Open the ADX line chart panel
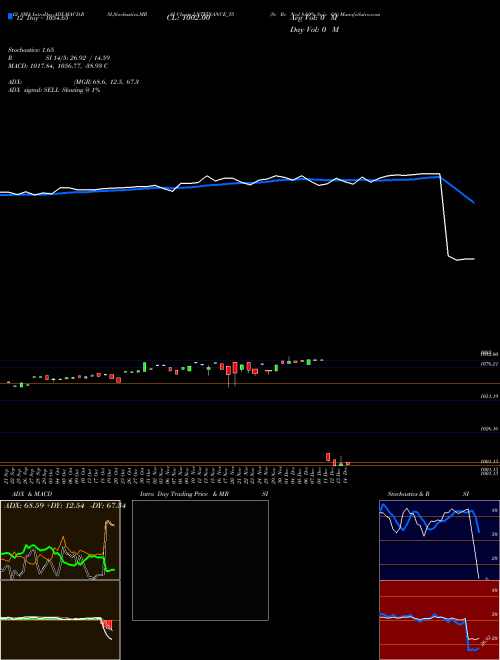Screen dimensions: 500x660 click(60, 540)
